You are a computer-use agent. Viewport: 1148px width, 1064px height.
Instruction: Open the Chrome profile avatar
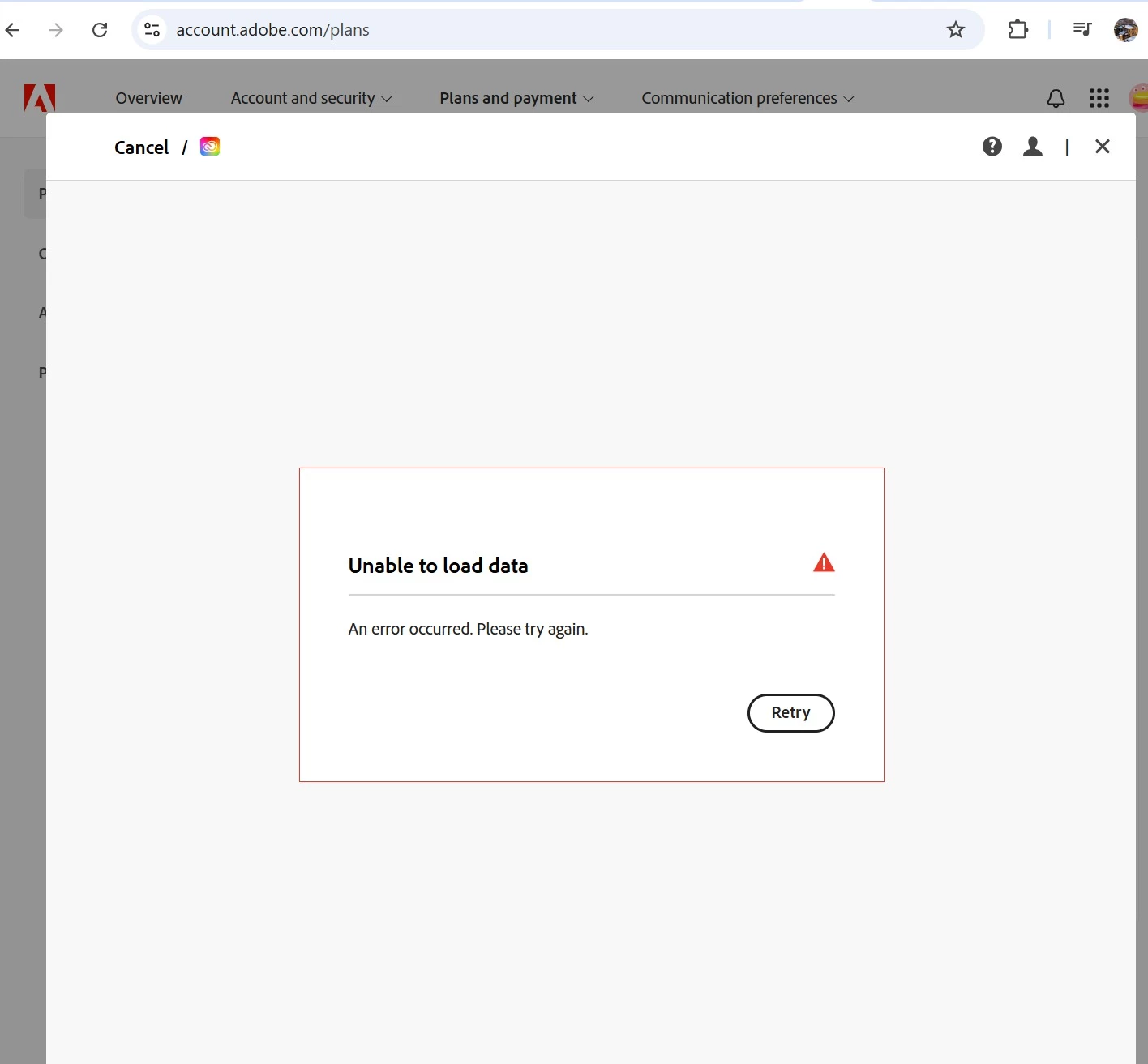[x=1126, y=30]
